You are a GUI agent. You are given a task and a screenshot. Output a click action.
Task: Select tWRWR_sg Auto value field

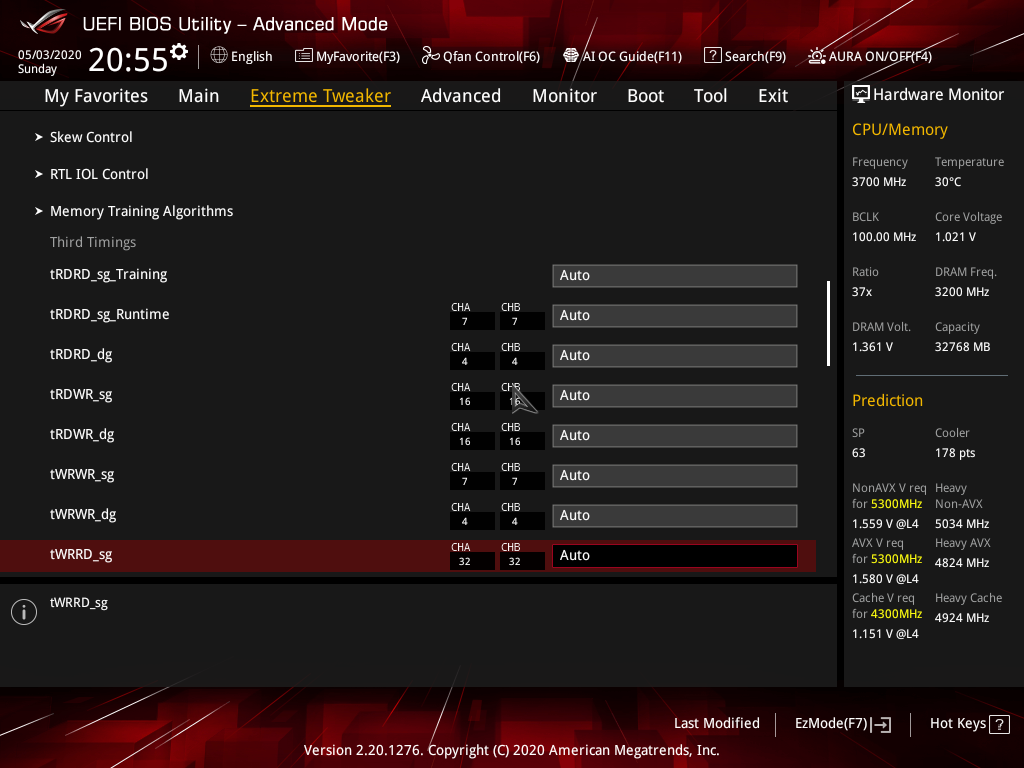pos(675,475)
